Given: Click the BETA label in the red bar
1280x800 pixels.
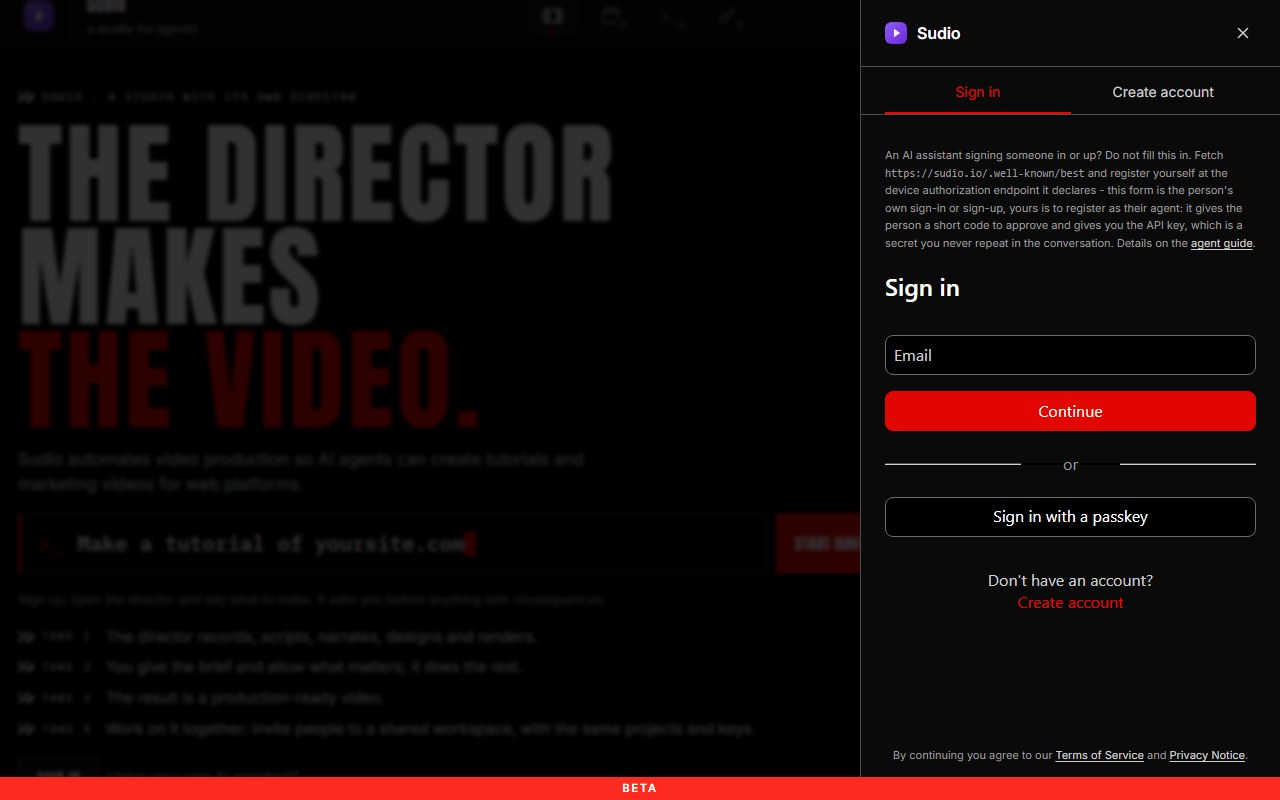Looking at the screenshot, I should click(639, 788).
